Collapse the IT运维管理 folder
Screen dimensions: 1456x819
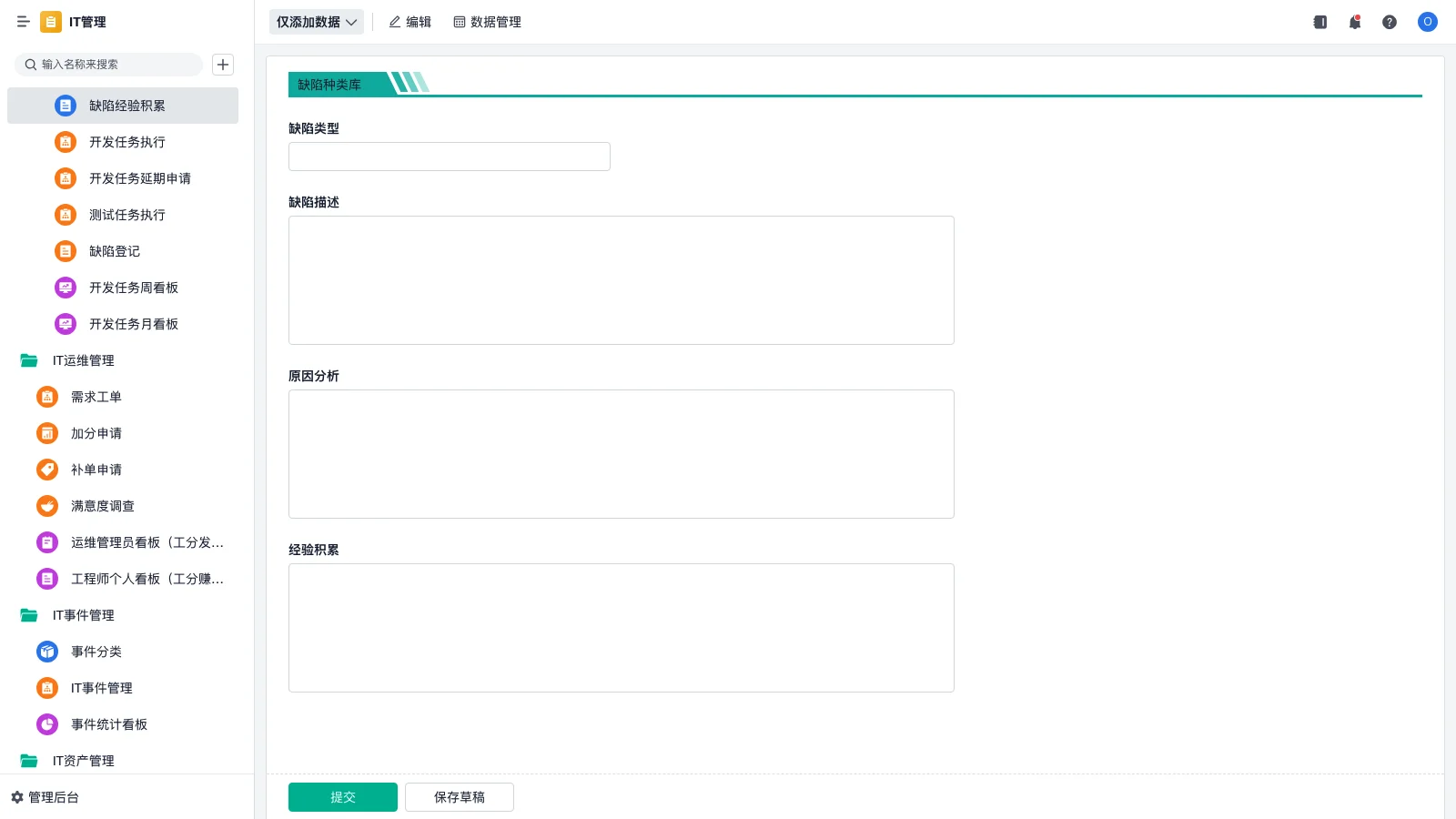tap(29, 360)
